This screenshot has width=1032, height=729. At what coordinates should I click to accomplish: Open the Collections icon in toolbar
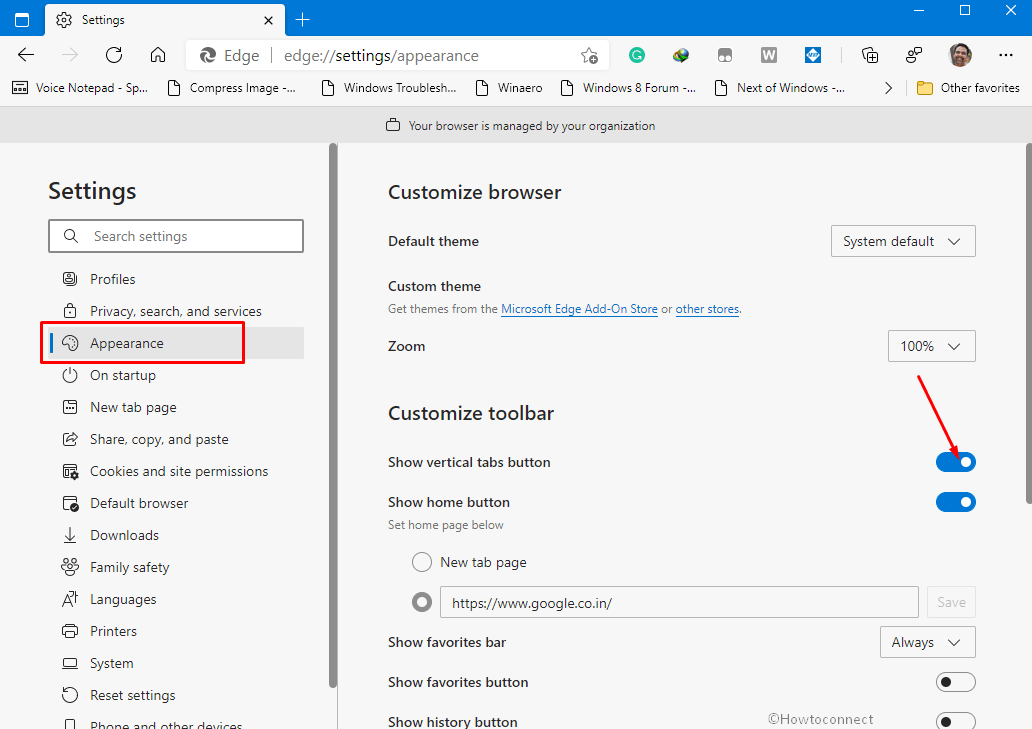(x=870, y=55)
